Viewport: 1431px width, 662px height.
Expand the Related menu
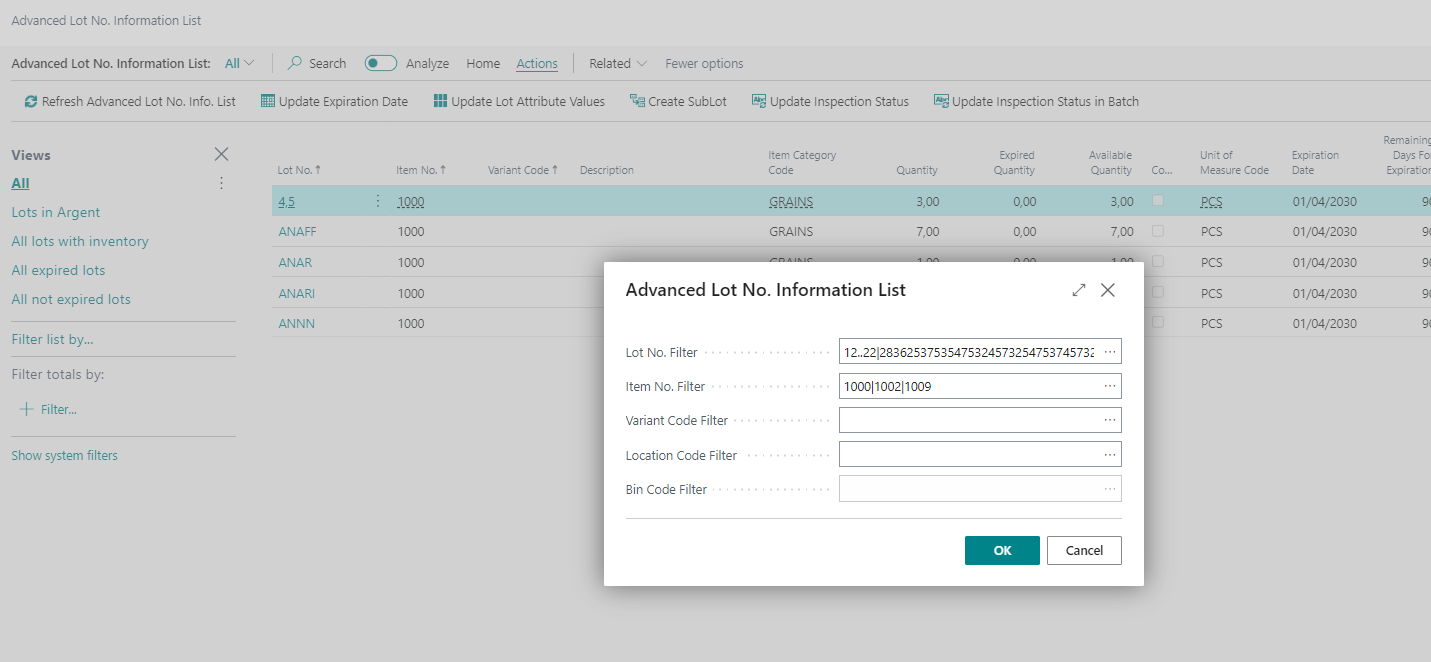point(619,63)
